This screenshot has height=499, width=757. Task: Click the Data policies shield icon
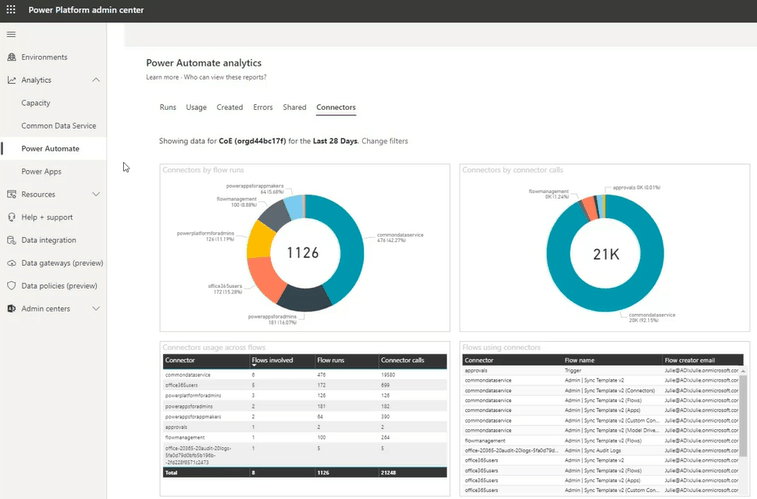(x=11, y=286)
